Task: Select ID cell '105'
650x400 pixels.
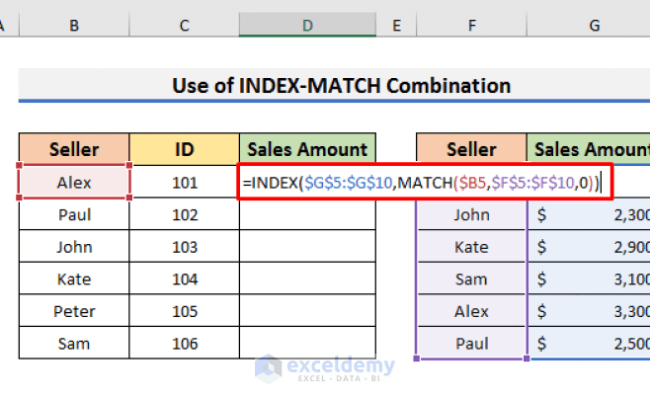Action: 184,311
